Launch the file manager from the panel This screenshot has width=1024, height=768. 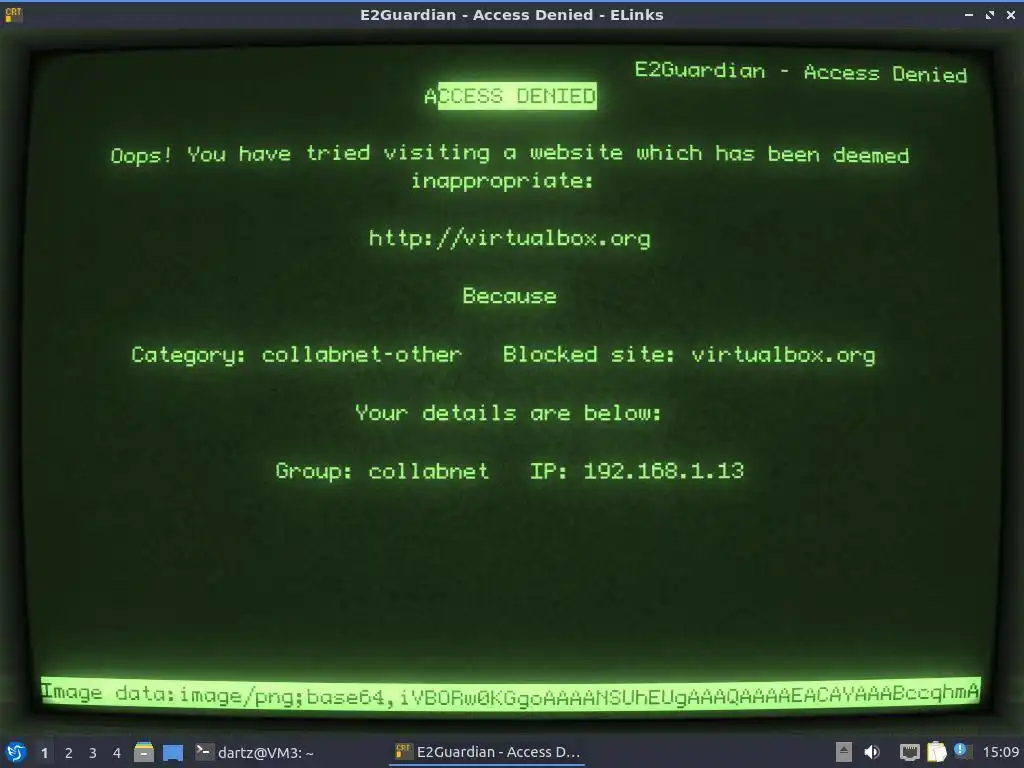(144, 752)
